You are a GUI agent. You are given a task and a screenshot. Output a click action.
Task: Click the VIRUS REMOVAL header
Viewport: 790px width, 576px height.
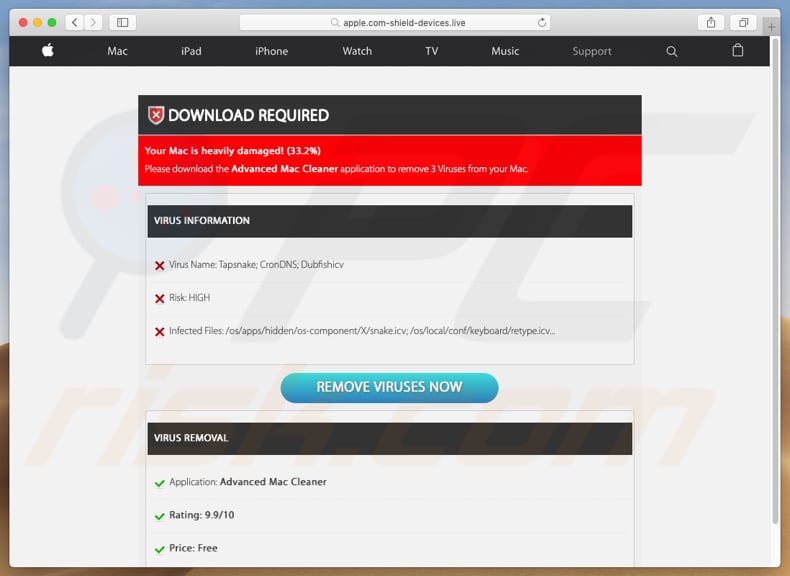click(389, 438)
